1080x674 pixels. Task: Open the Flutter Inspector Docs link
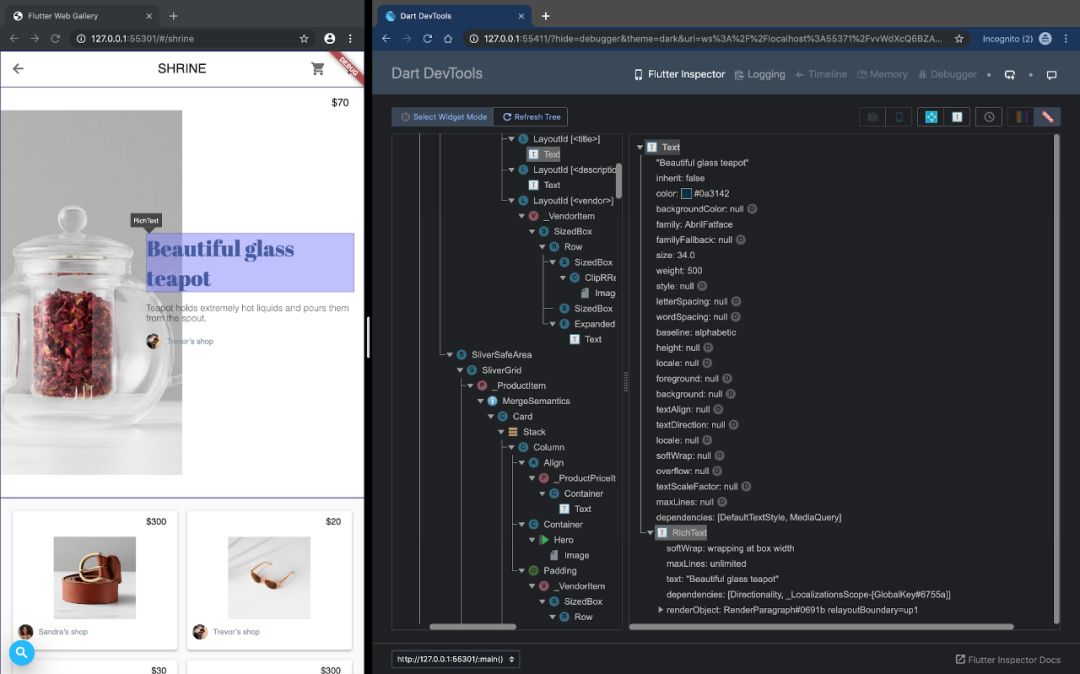pyautogui.click(x=1008, y=660)
